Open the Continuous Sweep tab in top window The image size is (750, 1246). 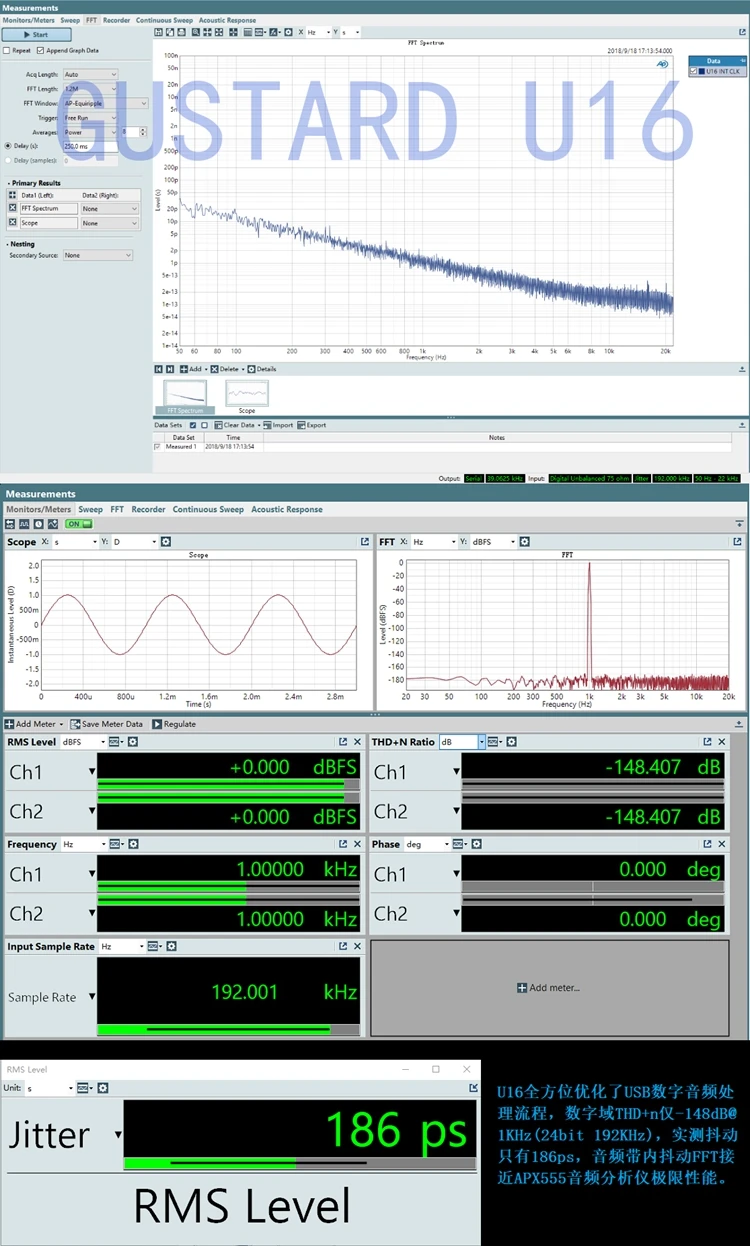[x=164, y=20]
